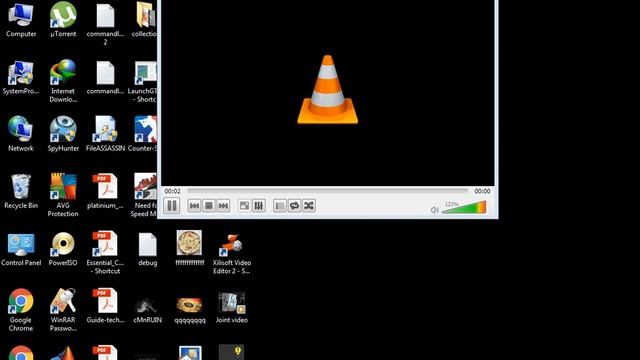Click the VLC cone in video area
The height and width of the screenshot is (360, 640).
327,89
